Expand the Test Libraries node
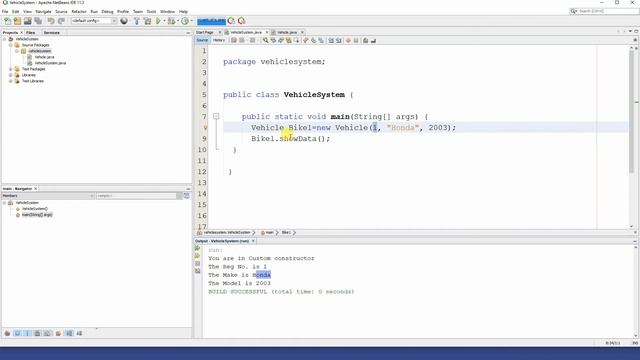 (x=11, y=81)
